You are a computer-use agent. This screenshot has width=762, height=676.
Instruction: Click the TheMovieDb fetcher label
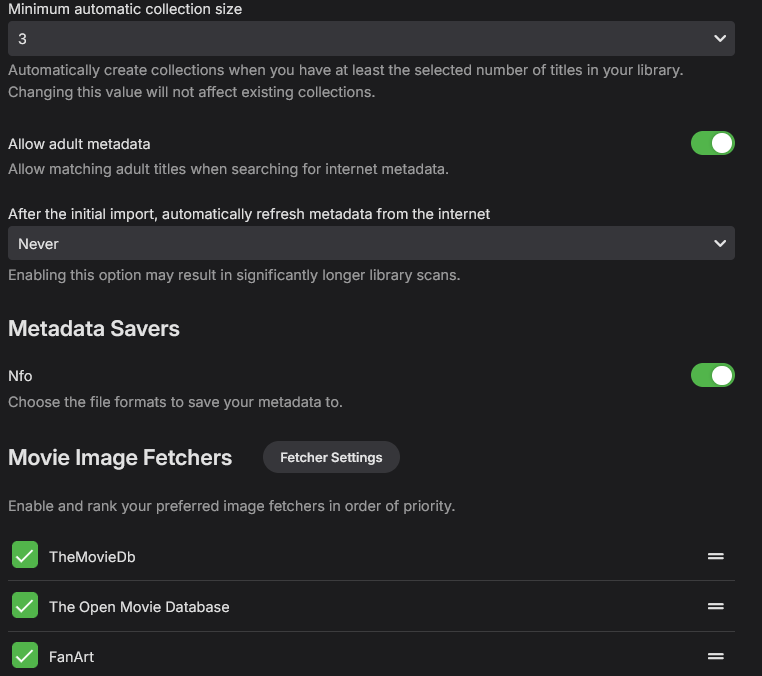[92, 557]
